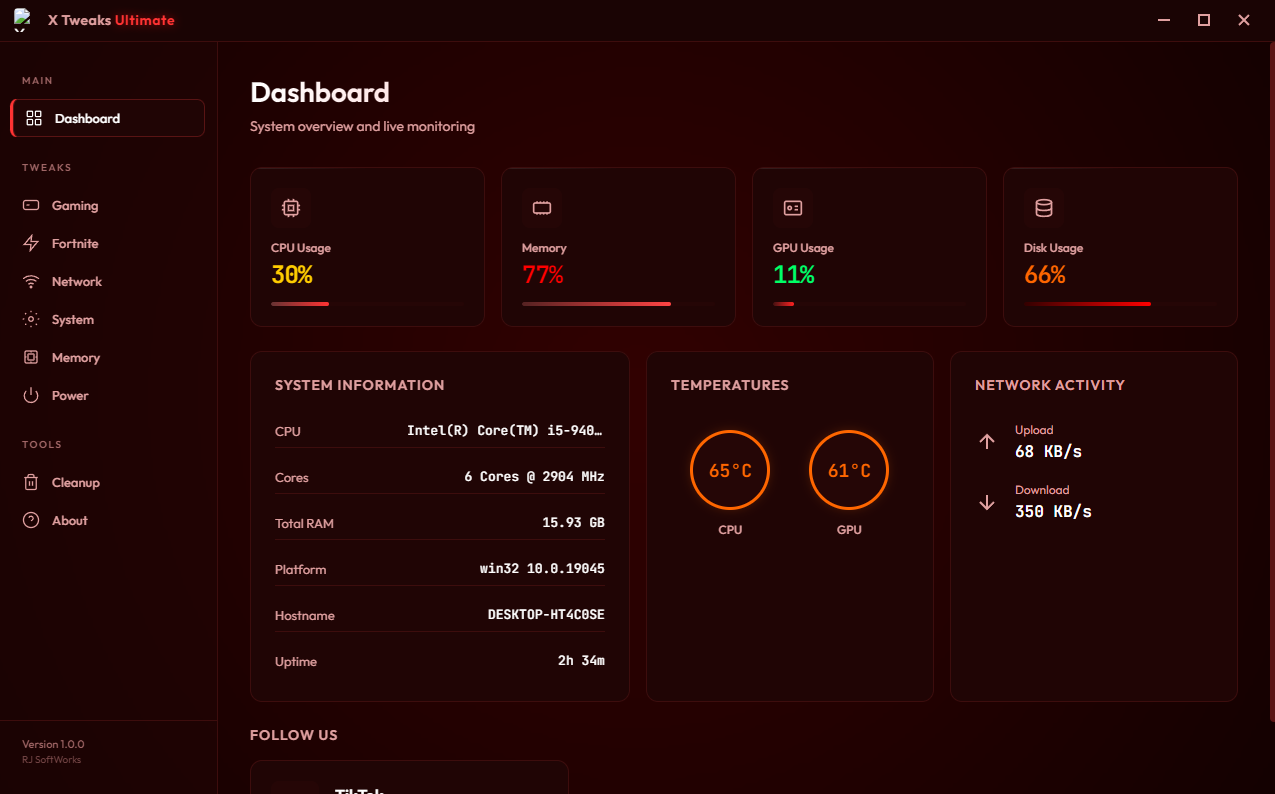The height and width of the screenshot is (794, 1275).
Task: Select the GPU Usage card icon
Action: [792, 207]
